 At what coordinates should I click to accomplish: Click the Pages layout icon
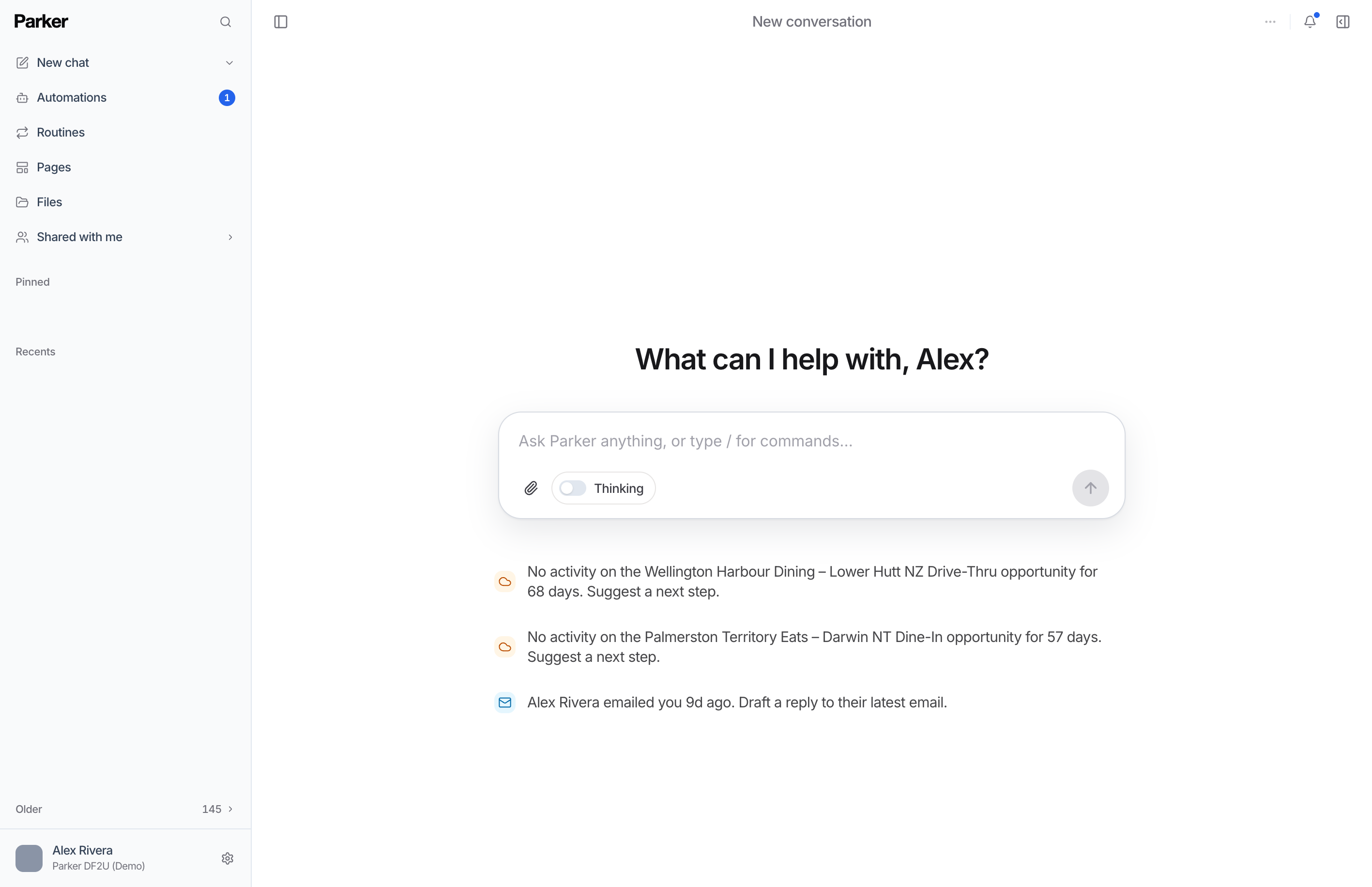pyautogui.click(x=22, y=168)
